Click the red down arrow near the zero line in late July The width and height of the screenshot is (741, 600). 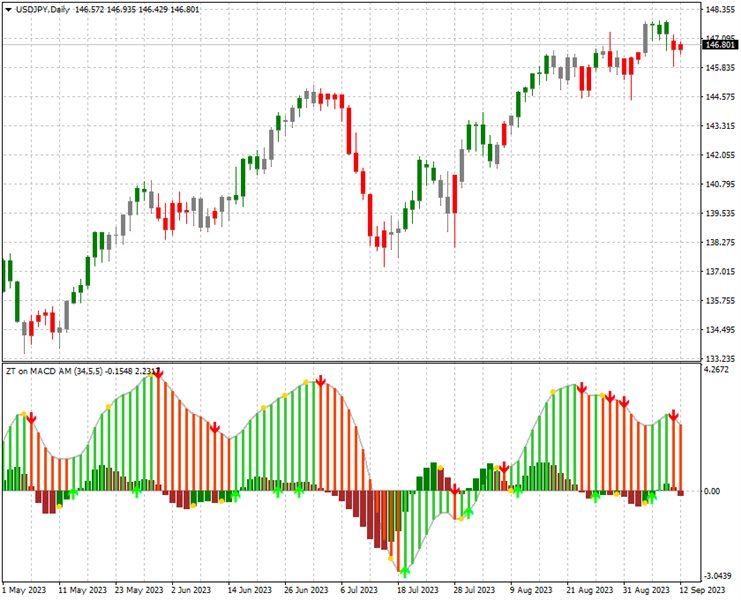455,490
